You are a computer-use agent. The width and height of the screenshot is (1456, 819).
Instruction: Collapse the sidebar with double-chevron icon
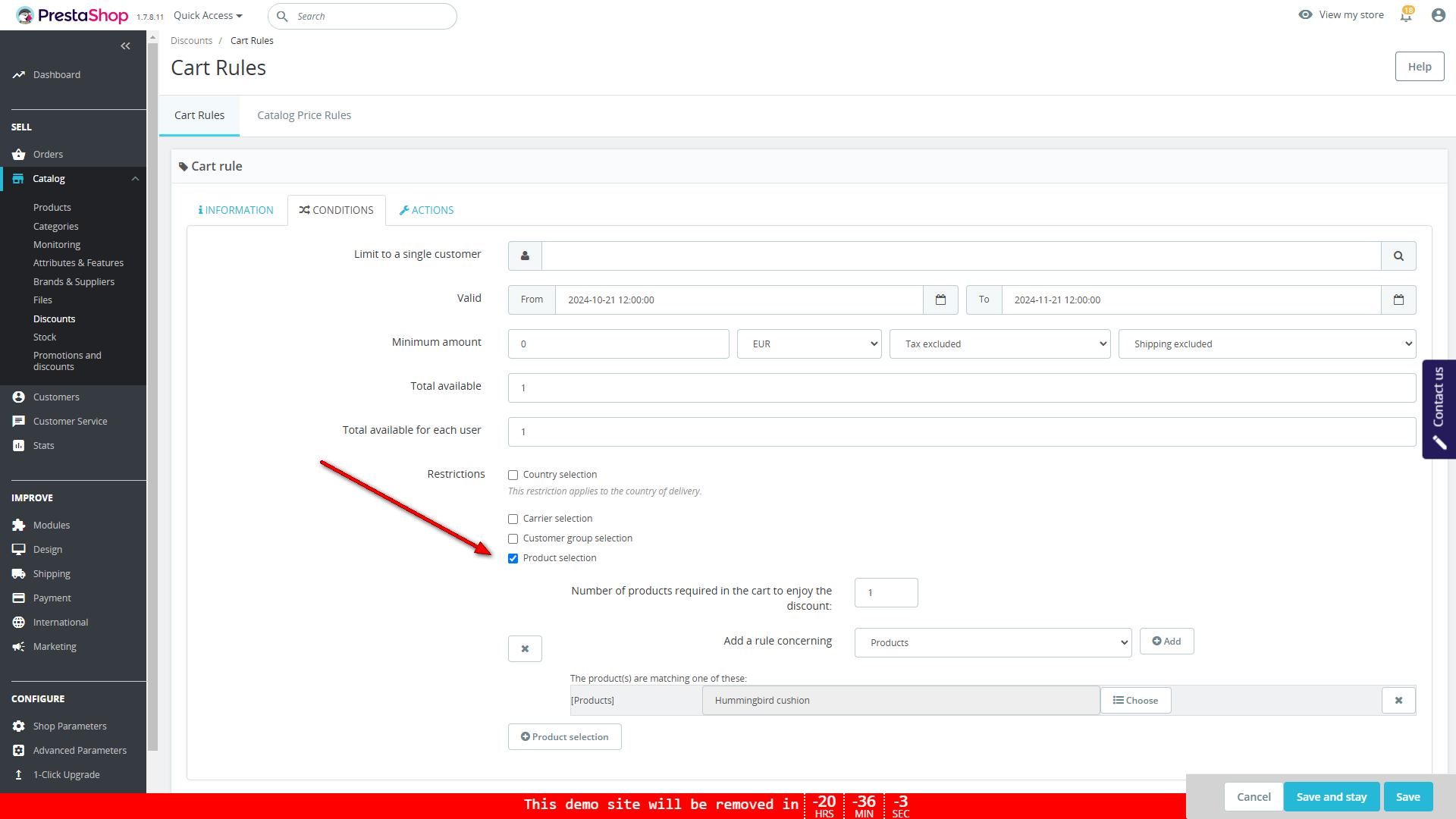click(x=125, y=46)
